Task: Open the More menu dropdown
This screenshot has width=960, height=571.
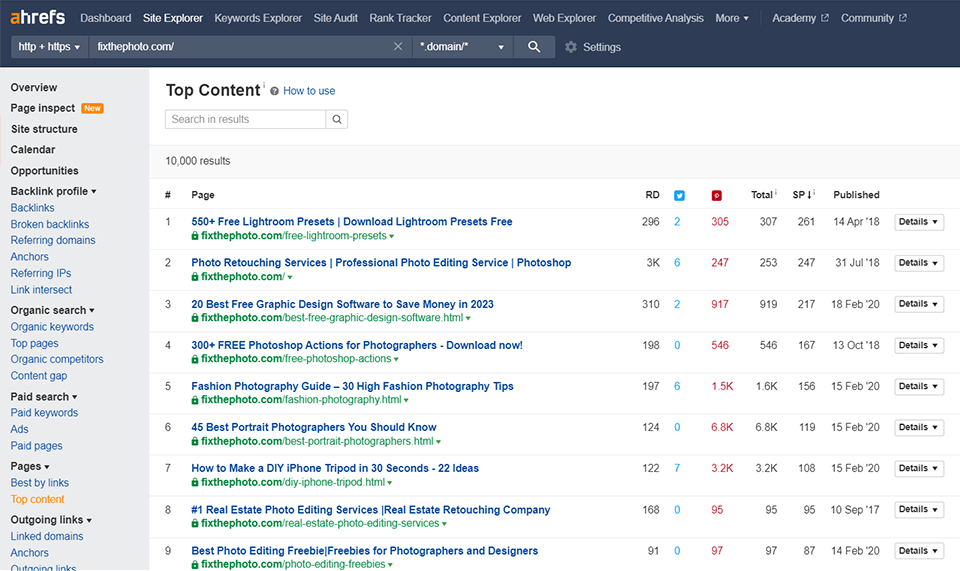Action: tap(732, 18)
